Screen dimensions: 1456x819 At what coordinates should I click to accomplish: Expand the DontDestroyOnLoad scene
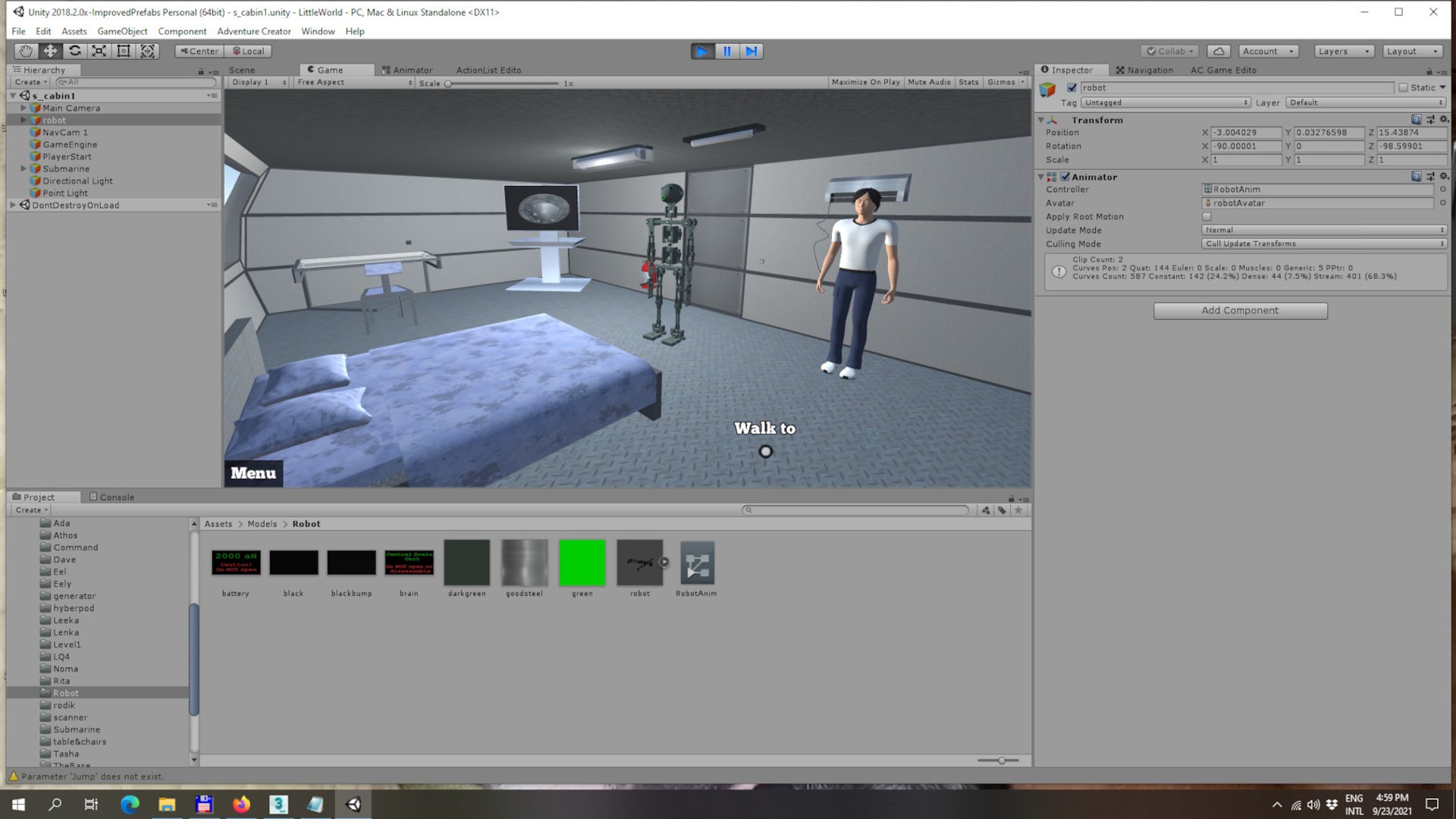click(x=13, y=205)
